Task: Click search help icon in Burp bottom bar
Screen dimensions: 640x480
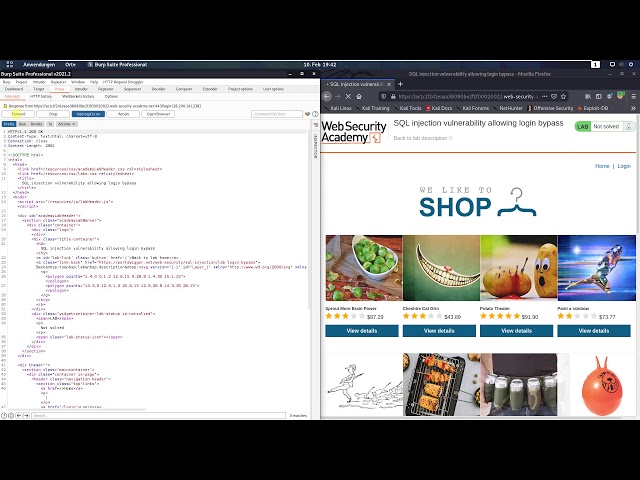Action: 4,416
